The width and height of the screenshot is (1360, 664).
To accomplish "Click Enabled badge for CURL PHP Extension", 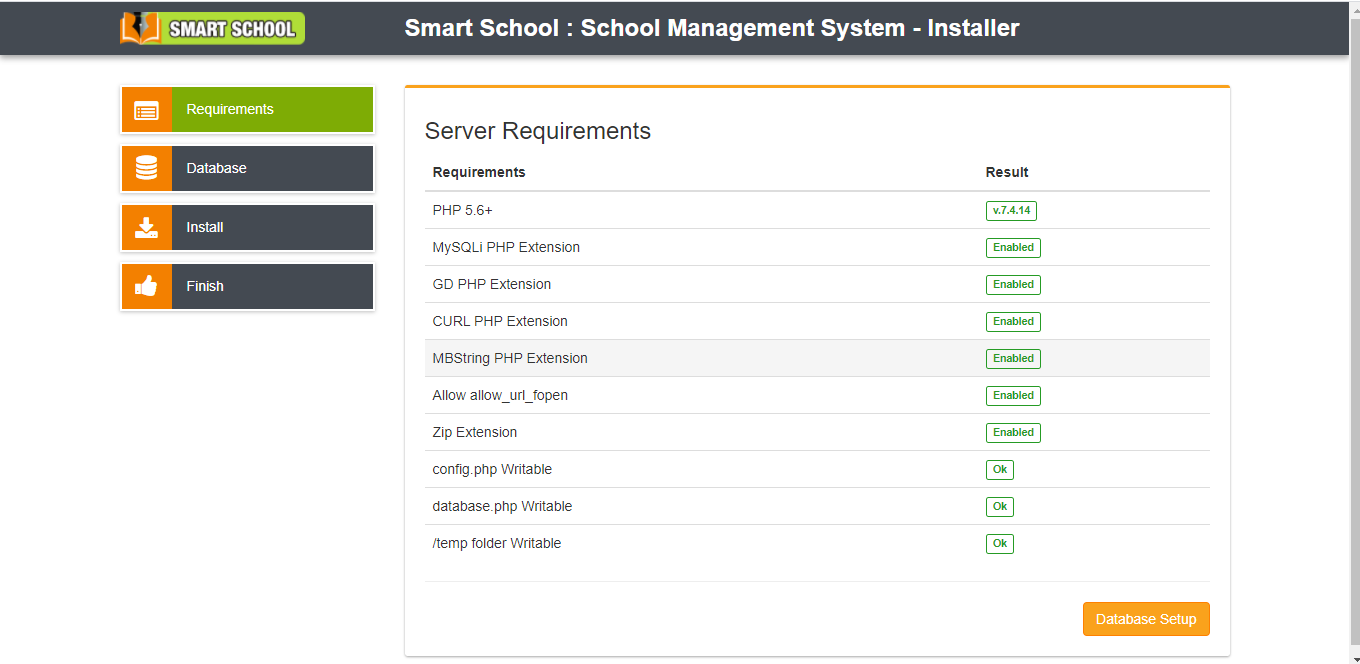I will point(1013,322).
